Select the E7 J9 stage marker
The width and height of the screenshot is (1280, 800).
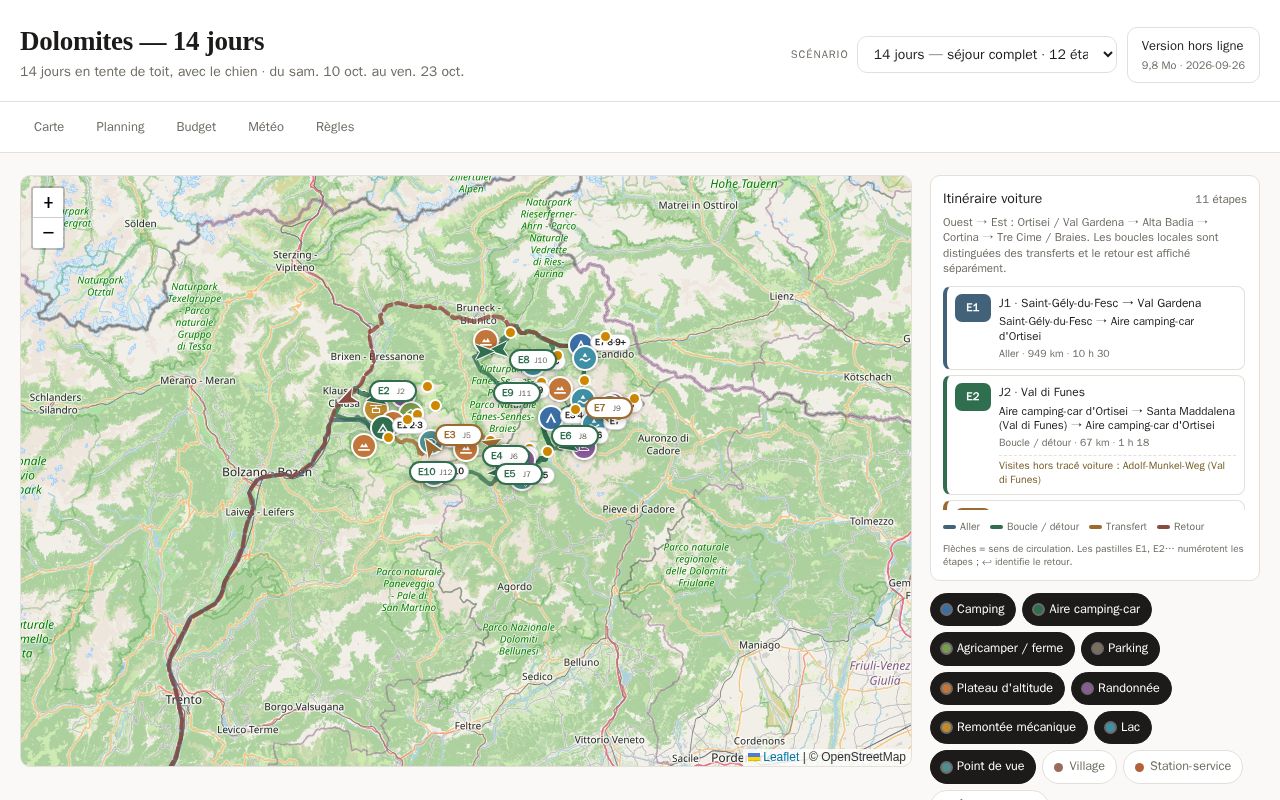point(609,408)
